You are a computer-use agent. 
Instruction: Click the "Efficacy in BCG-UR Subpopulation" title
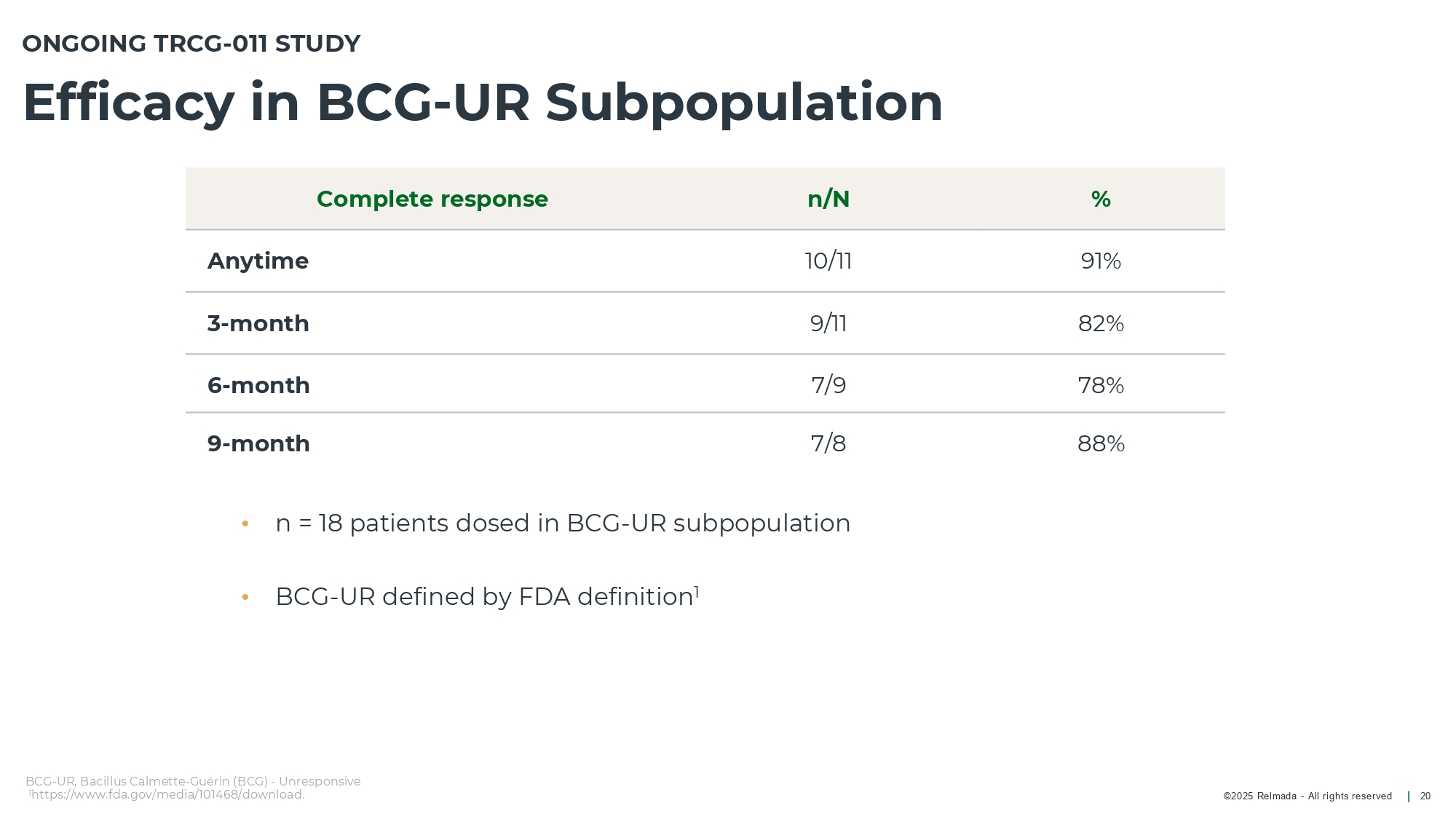point(483,103)
